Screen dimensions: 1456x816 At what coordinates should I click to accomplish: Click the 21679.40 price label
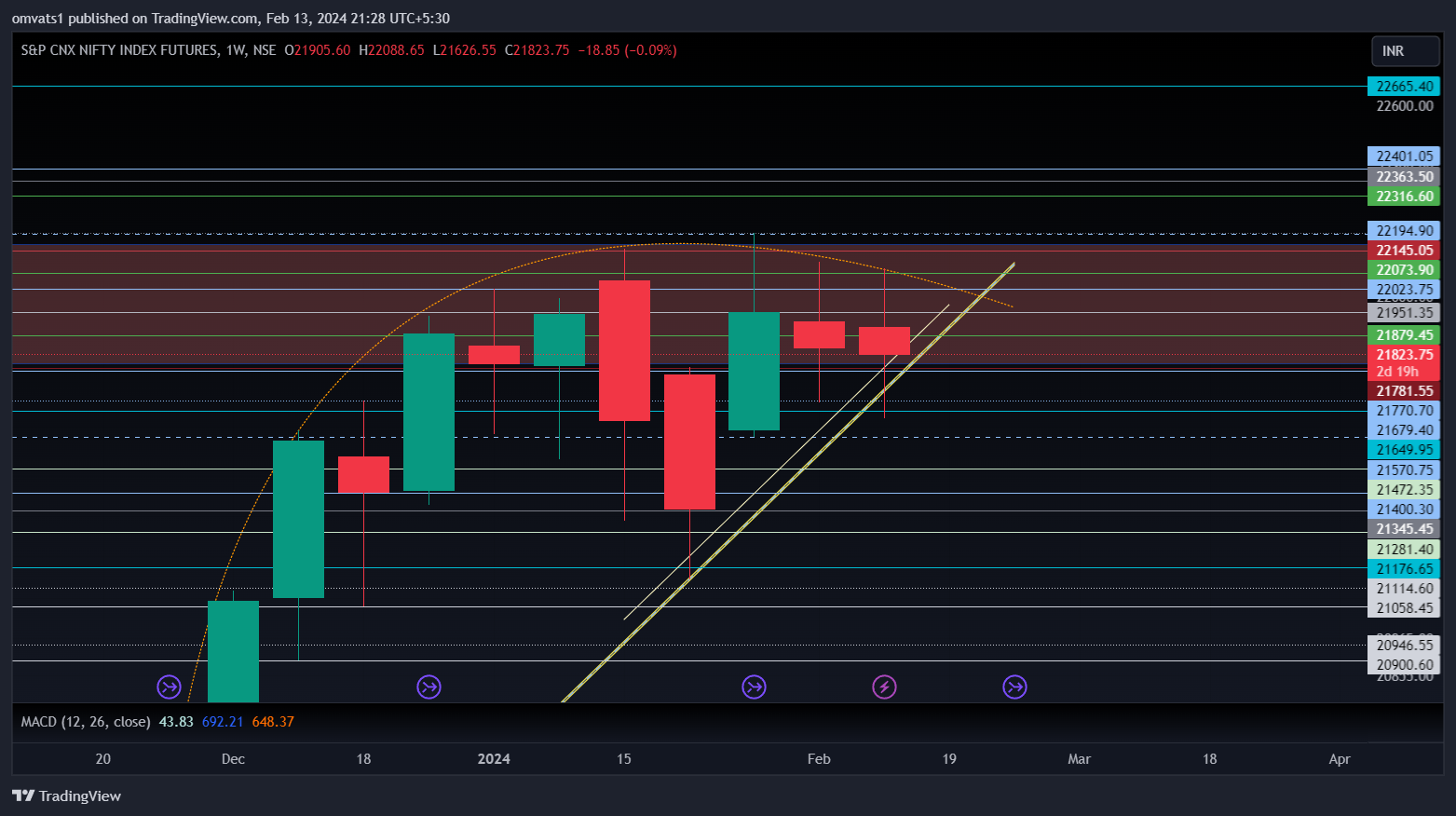pyautogui.click(x=1404, y=430)
